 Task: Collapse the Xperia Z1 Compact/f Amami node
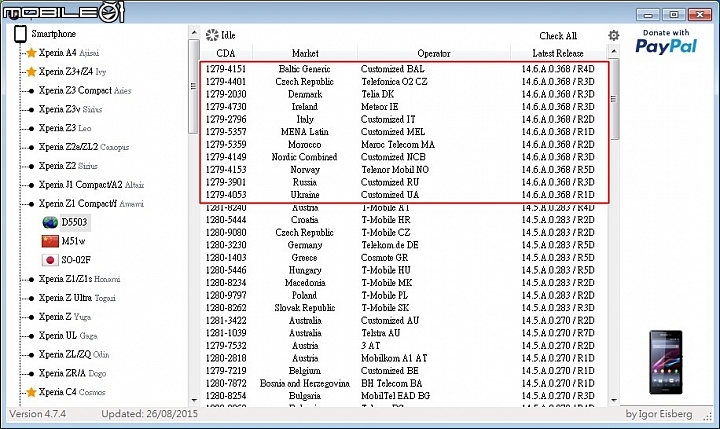[x=31, y=203]
